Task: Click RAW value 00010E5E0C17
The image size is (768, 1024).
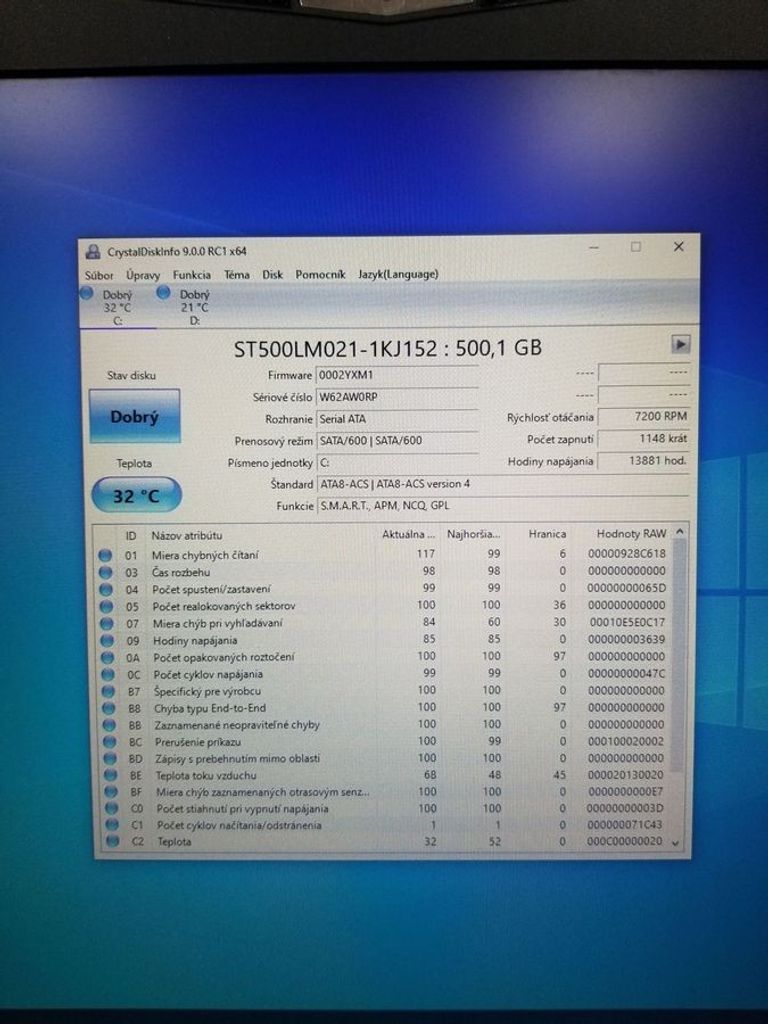Action: point(628,622)
